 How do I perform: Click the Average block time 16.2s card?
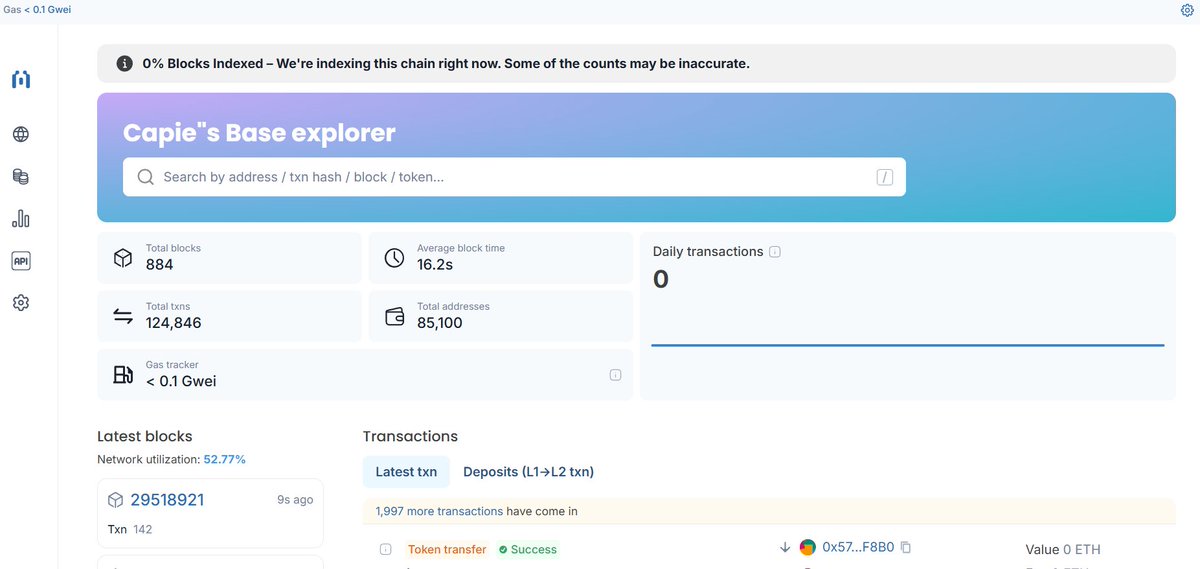click(501, 258)
